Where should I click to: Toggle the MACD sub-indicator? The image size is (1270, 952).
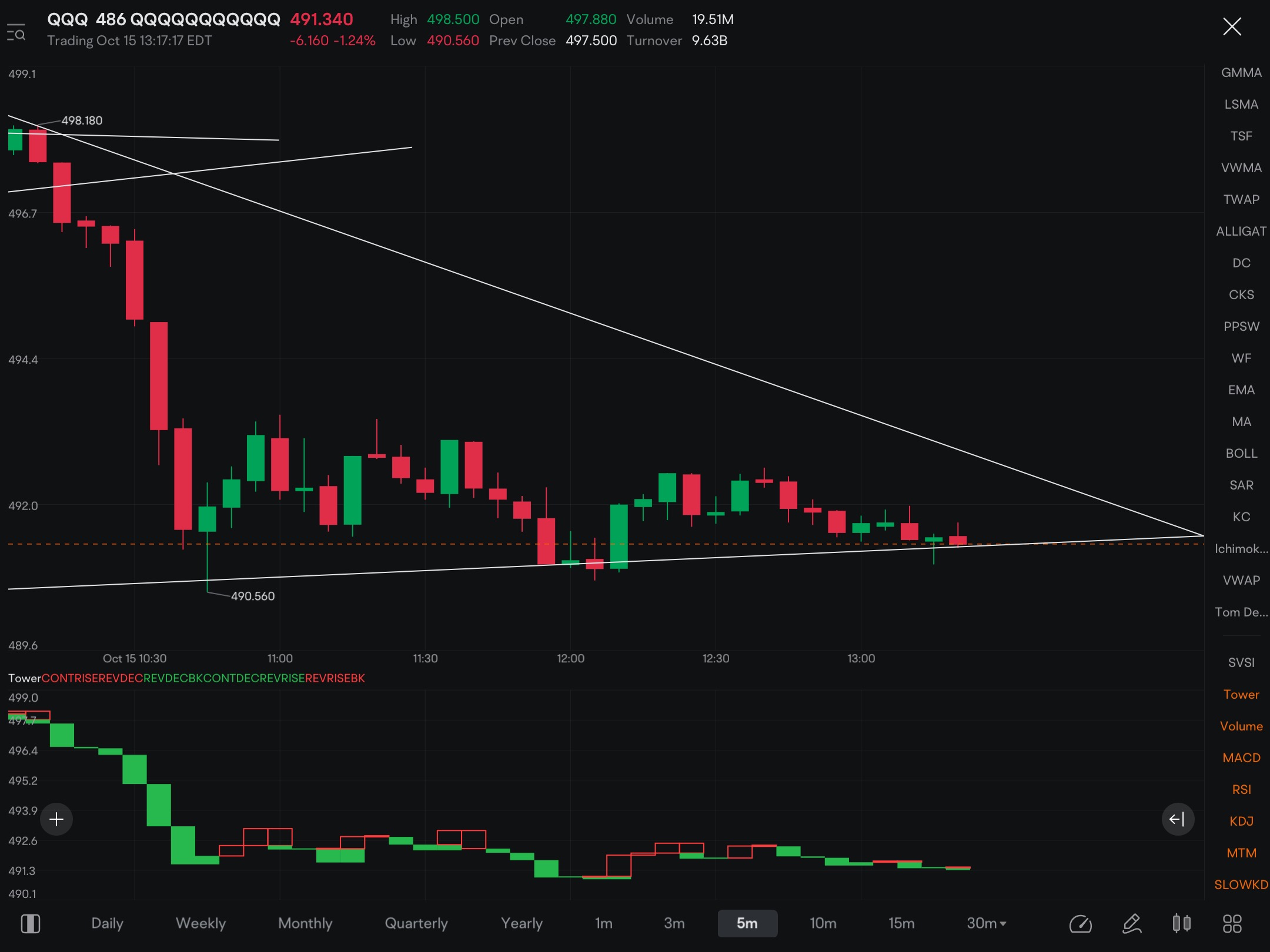click(1241, 758)
